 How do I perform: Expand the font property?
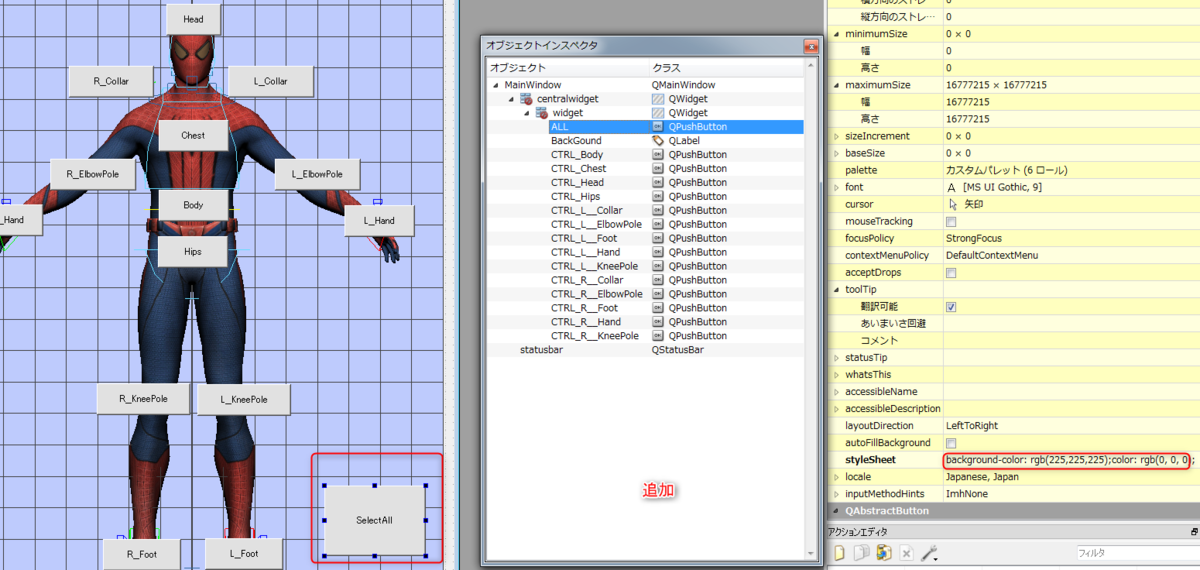click(837, 187)
